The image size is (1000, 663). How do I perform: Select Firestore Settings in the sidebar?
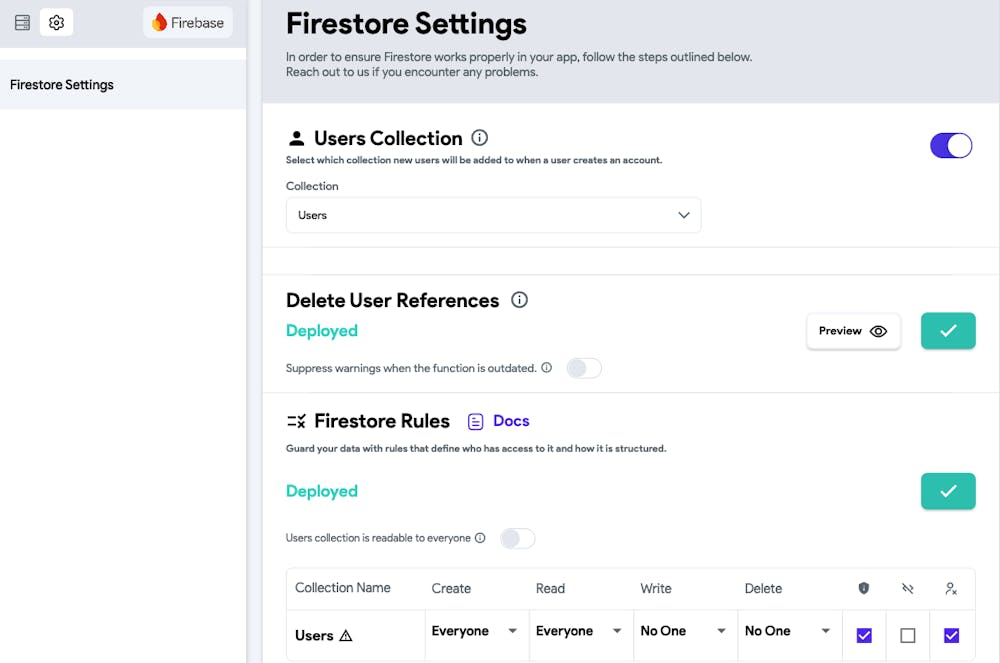tap(62, 85)
